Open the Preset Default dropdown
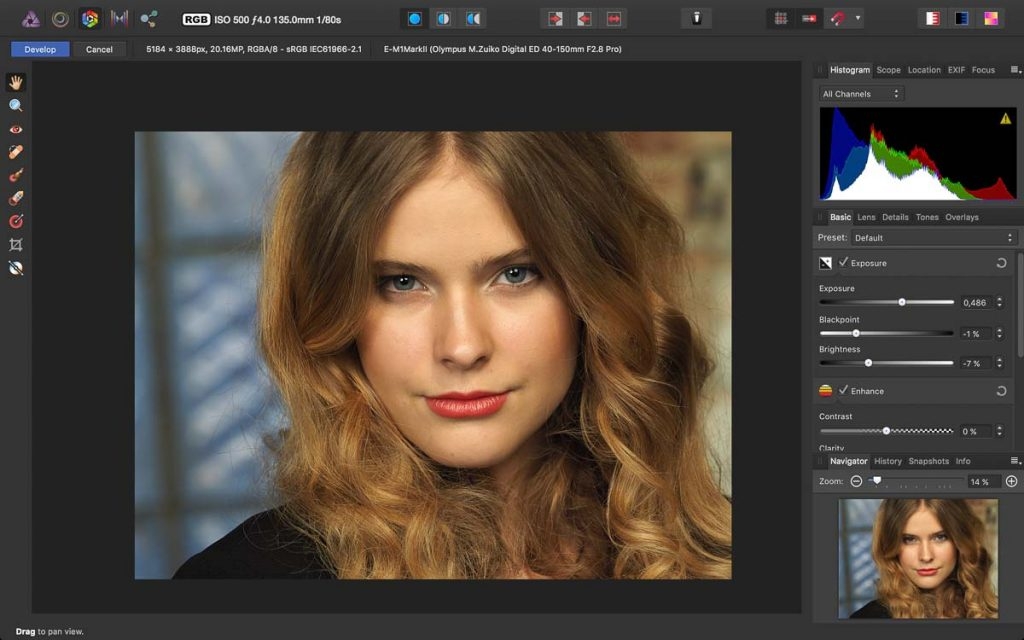Screen dimensions: 1024x640 click(933, 238)
